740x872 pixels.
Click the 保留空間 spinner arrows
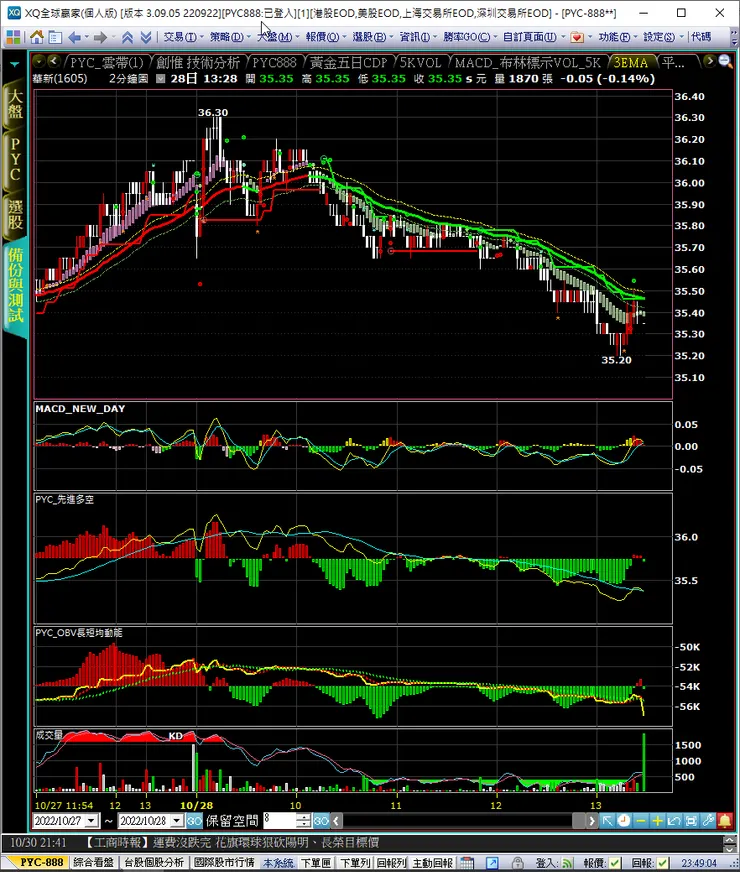(x=304, y=820)
